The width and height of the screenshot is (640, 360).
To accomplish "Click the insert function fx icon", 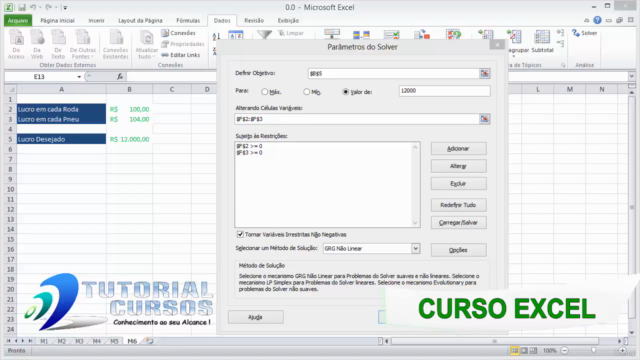I will (x=120, y=76).
